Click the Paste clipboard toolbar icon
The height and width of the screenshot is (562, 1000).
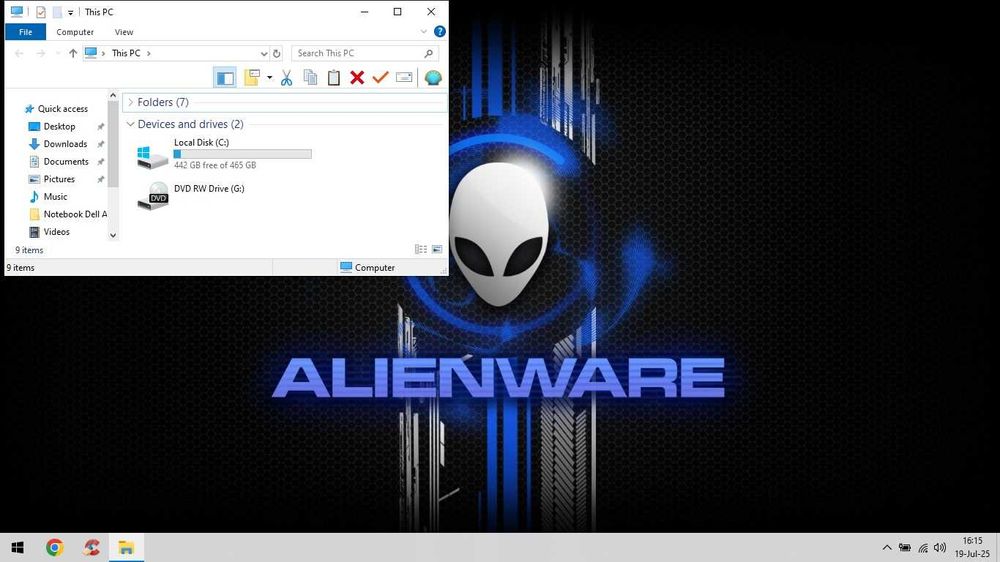pyautogui.click(x=334, y=78)
